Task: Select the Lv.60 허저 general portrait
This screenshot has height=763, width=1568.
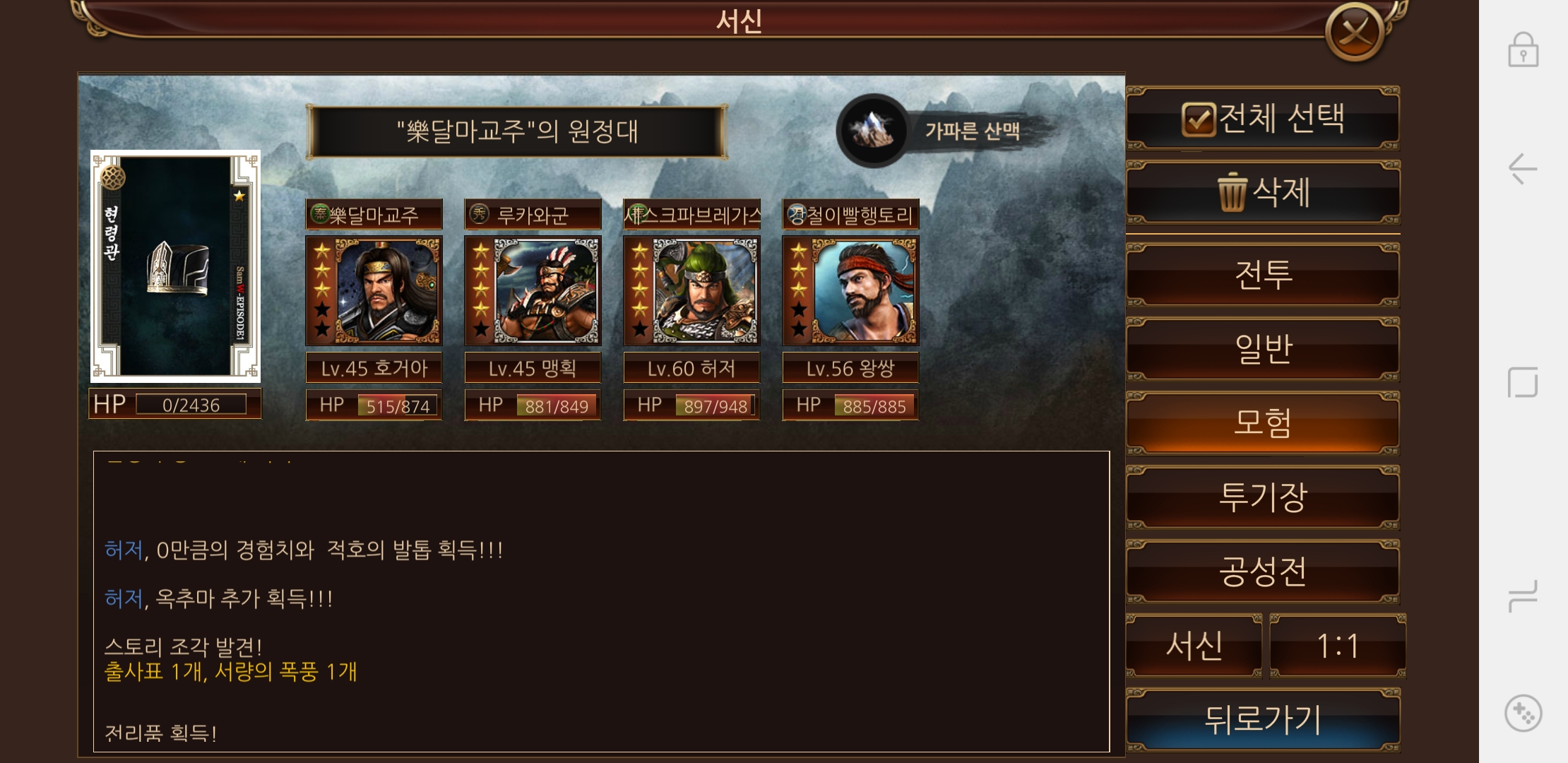Action: (x=691, y=290)
